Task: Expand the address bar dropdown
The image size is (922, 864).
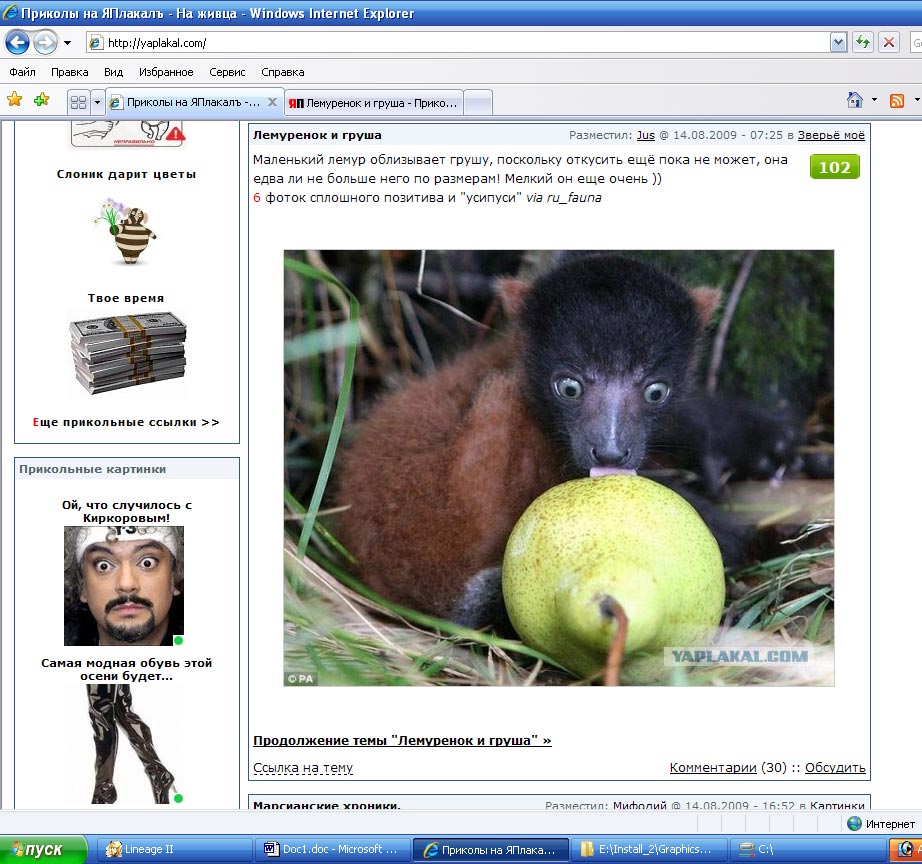Action: pos(838,42)
